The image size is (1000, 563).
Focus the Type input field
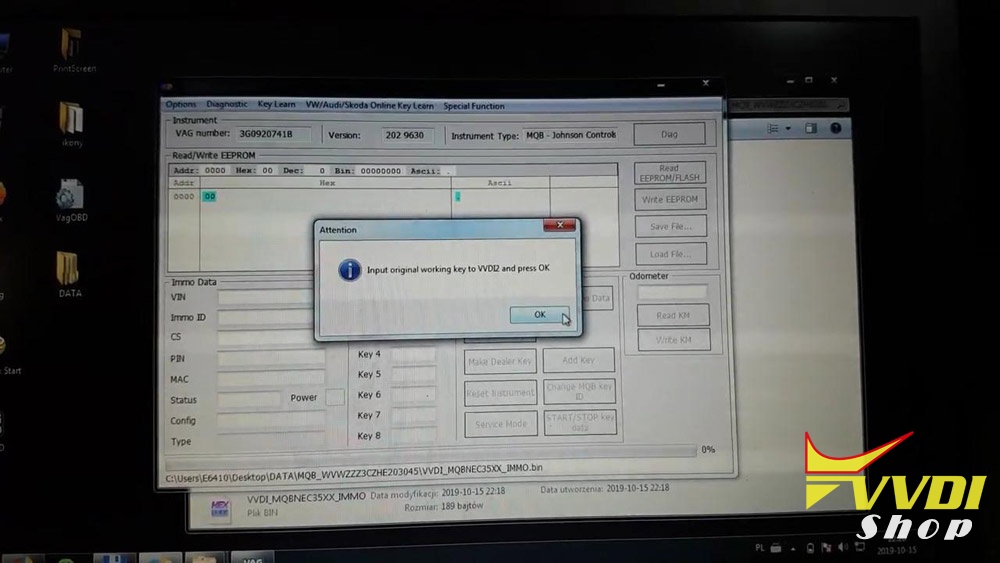pyautogui.click(x=271, y=441)
